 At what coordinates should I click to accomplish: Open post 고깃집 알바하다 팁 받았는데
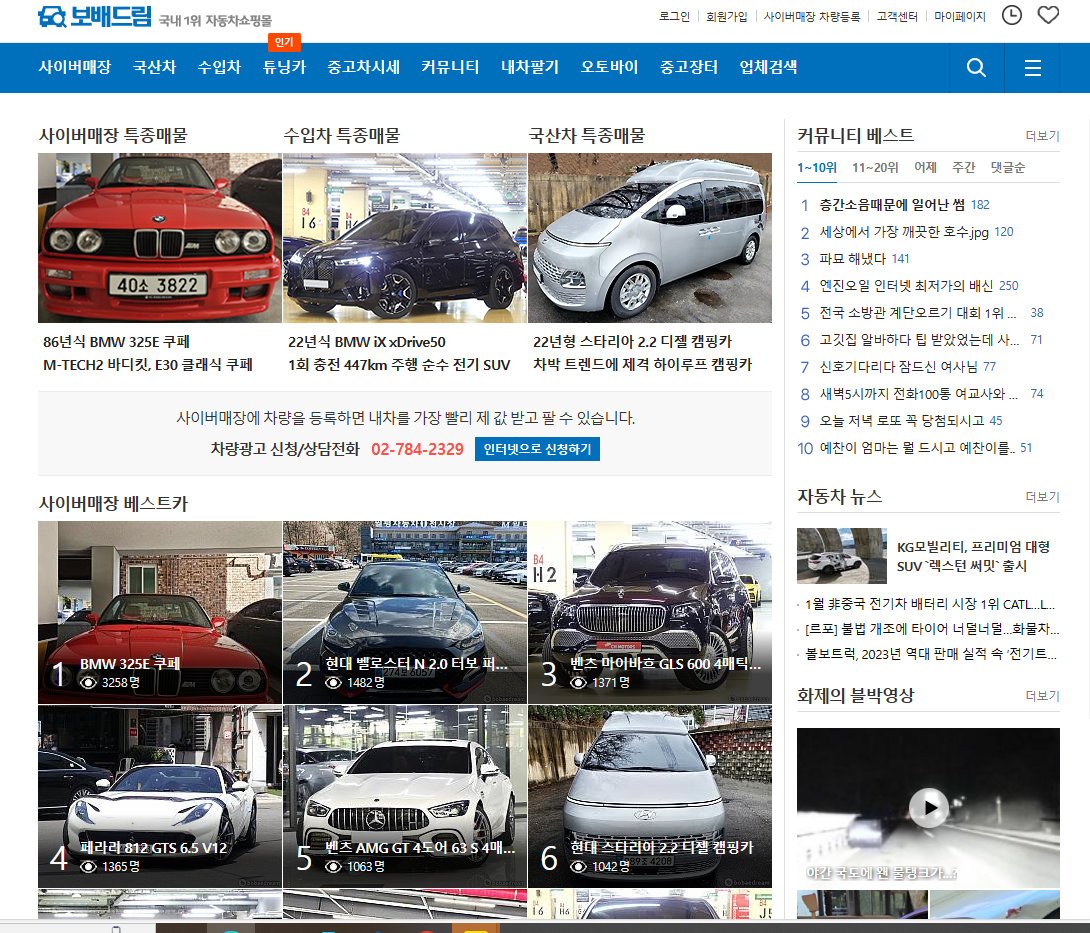(x=919, y=340)
